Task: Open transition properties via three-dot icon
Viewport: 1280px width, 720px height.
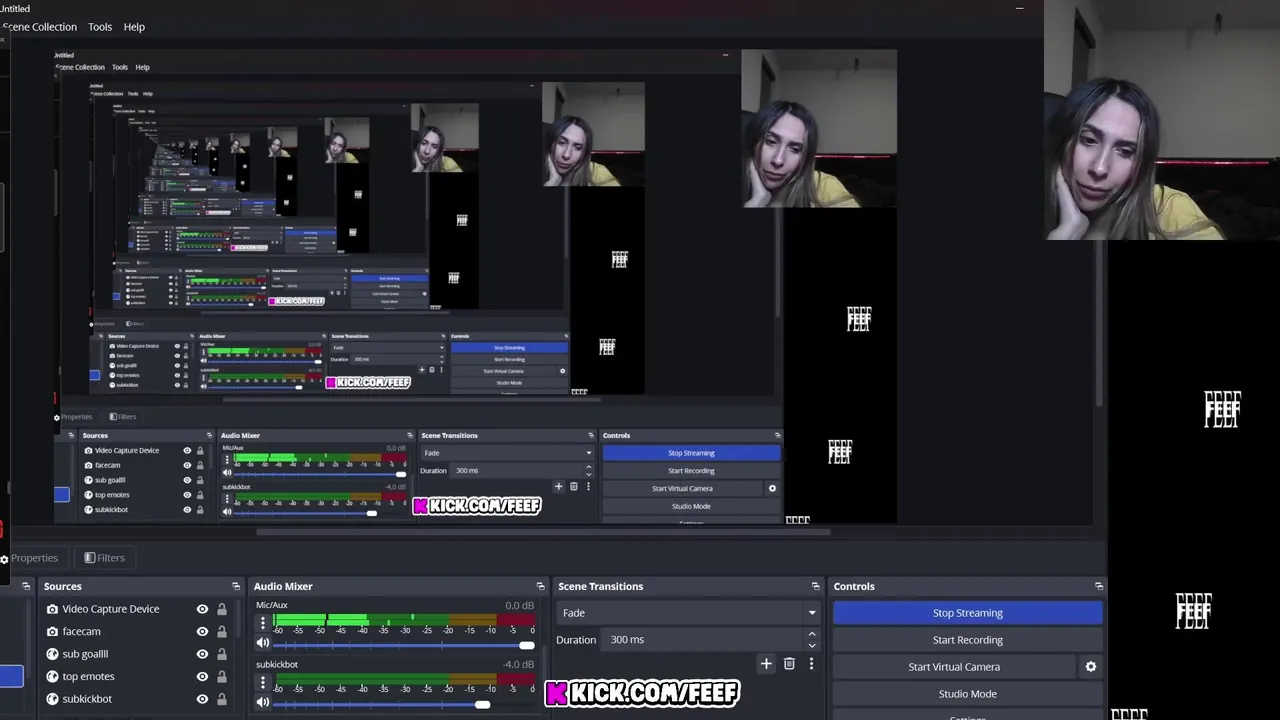Action: [x=811, y=663]
